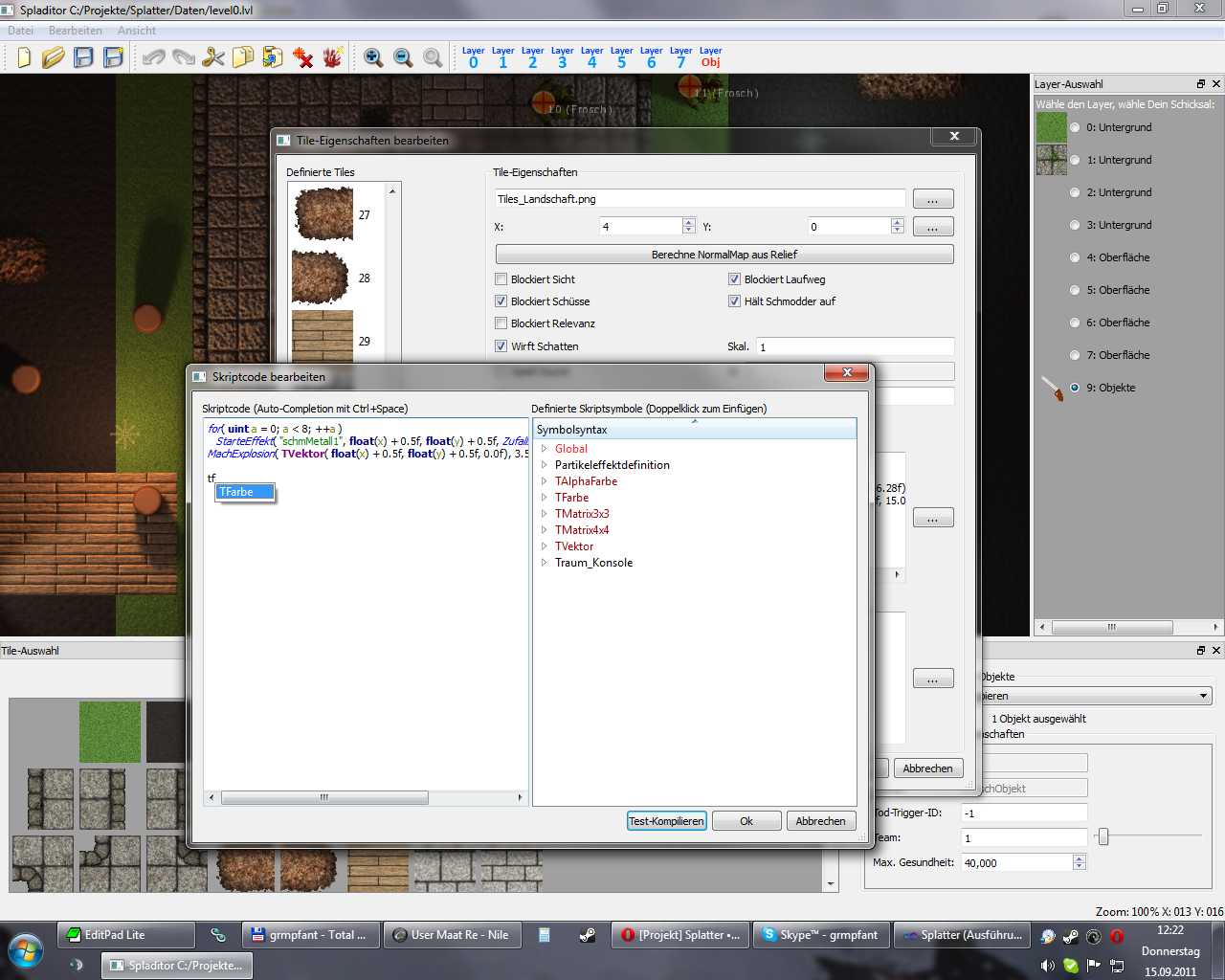Expand the Traum_Konsole symbol tree node

545,563
